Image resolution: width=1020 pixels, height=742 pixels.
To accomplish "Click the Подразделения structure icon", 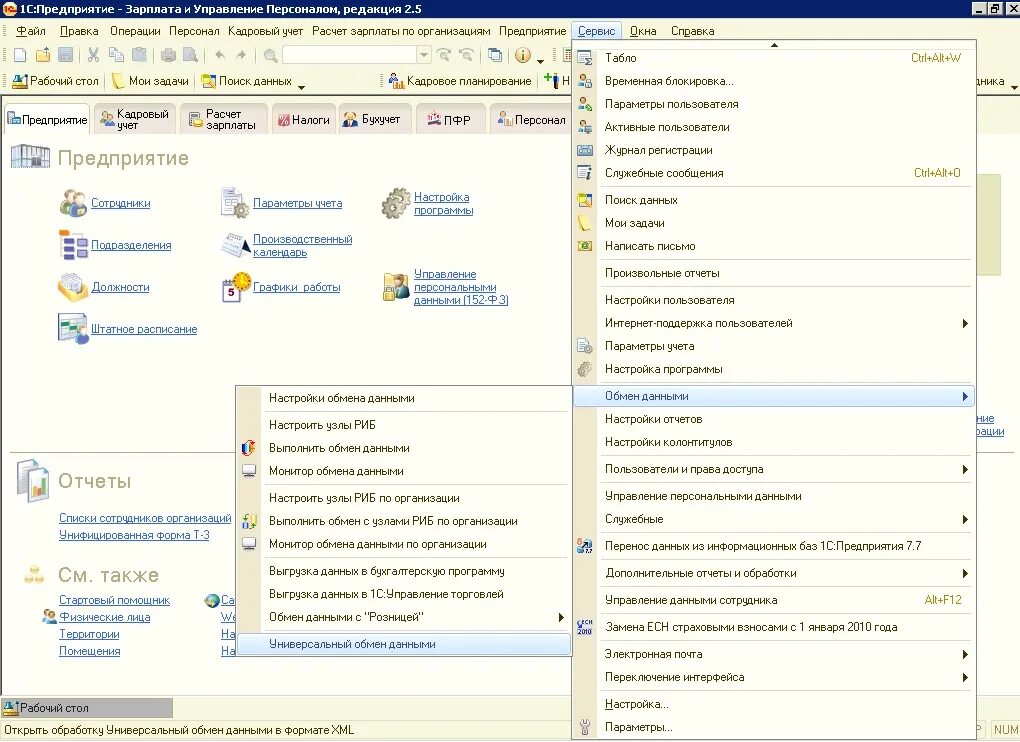I will [73, 245].
